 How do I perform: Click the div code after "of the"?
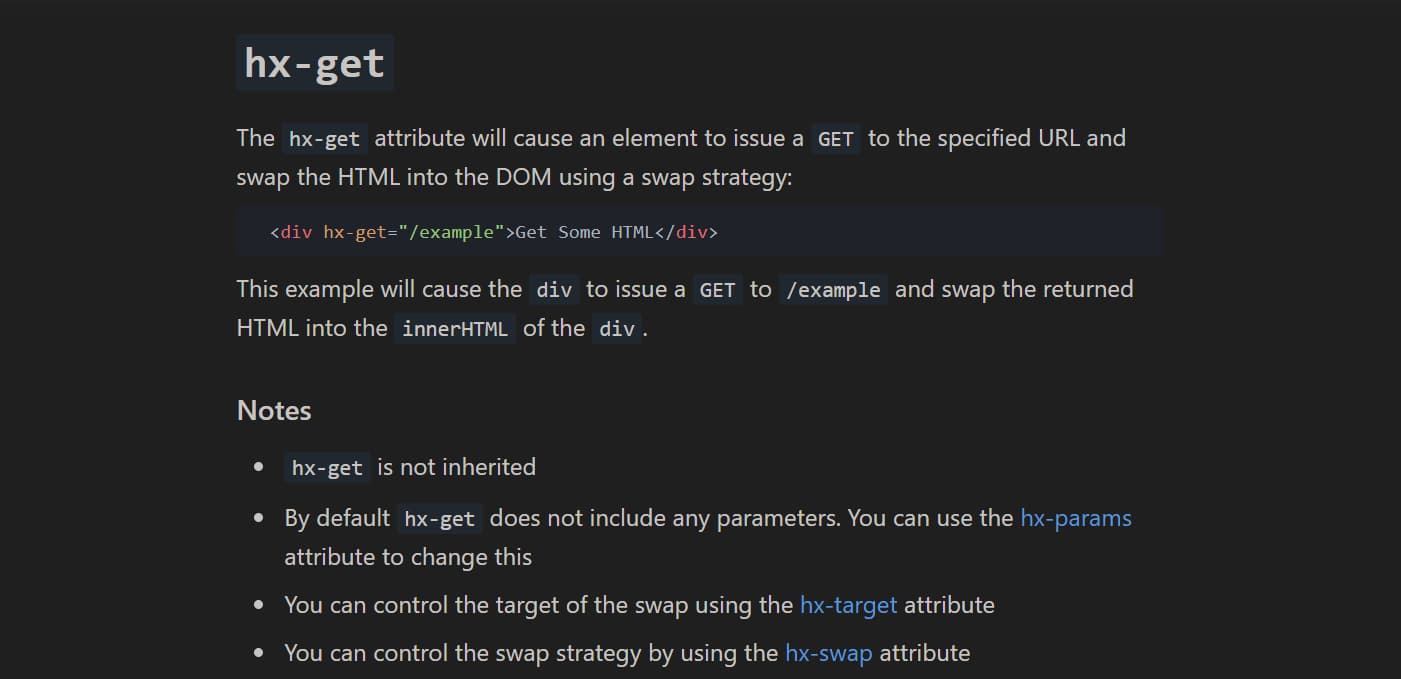click(616, 329)
